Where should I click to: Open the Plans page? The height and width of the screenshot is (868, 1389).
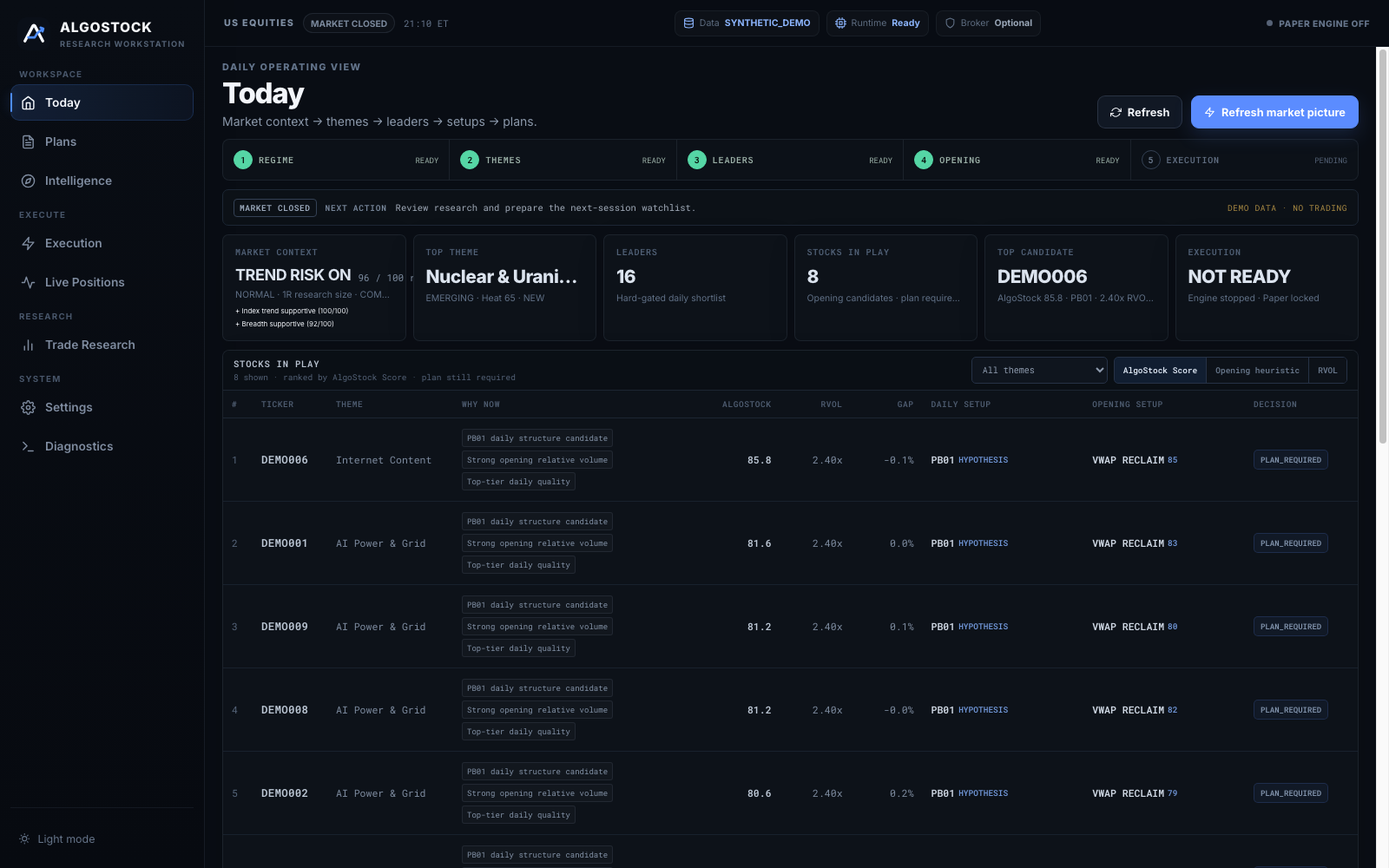tap(102, 142)
